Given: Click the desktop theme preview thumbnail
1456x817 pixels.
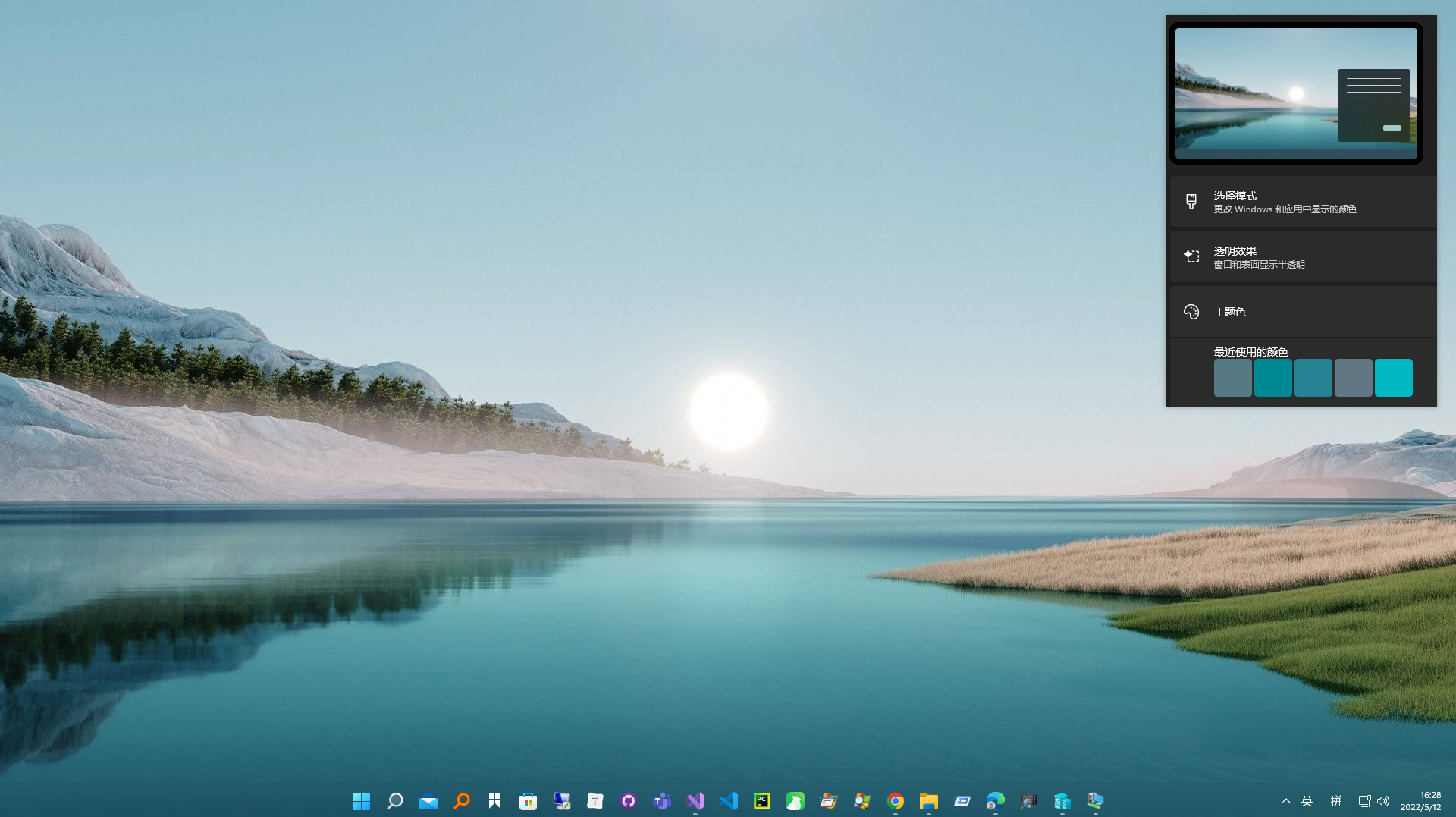Looking at the screenshot, I should 1296,93.
